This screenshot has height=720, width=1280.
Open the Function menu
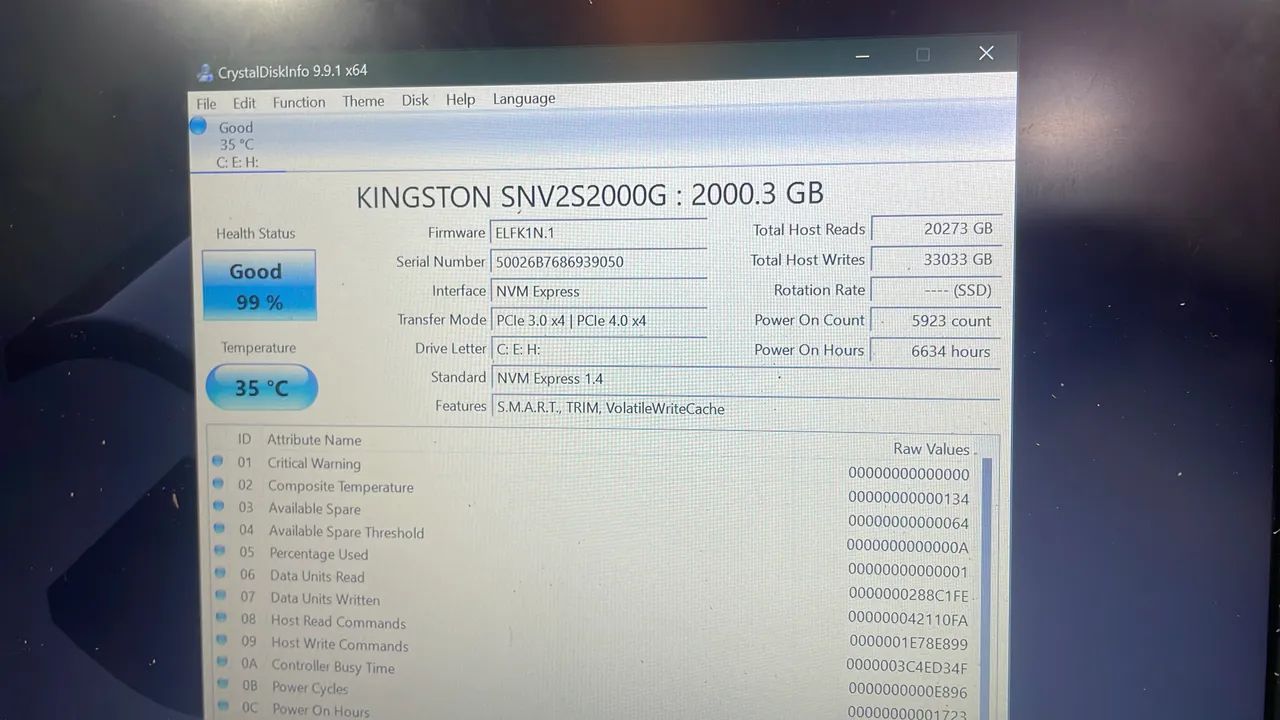point(299,102)
